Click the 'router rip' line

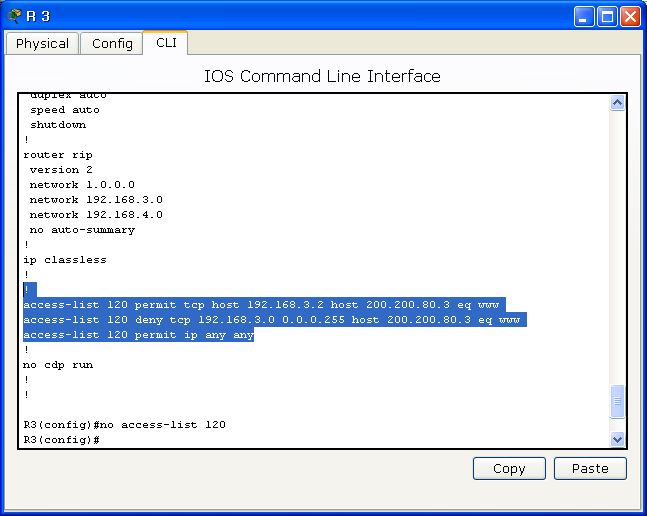(58, 155)
